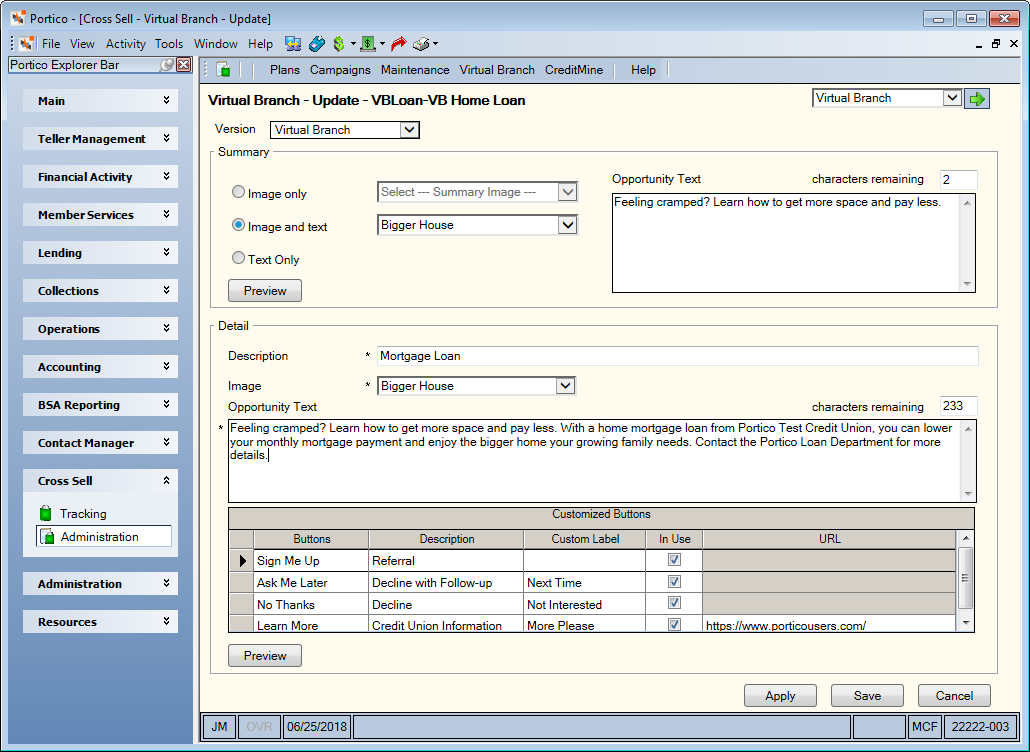Click the receipt printer toolbar icon
Viewport: 1030px width, 752px height.
[x=421, y=44]
